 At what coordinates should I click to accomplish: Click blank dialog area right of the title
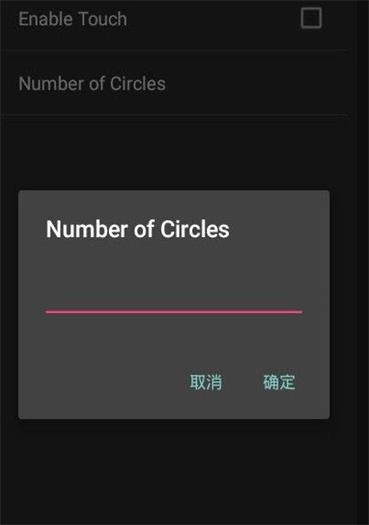278,229
